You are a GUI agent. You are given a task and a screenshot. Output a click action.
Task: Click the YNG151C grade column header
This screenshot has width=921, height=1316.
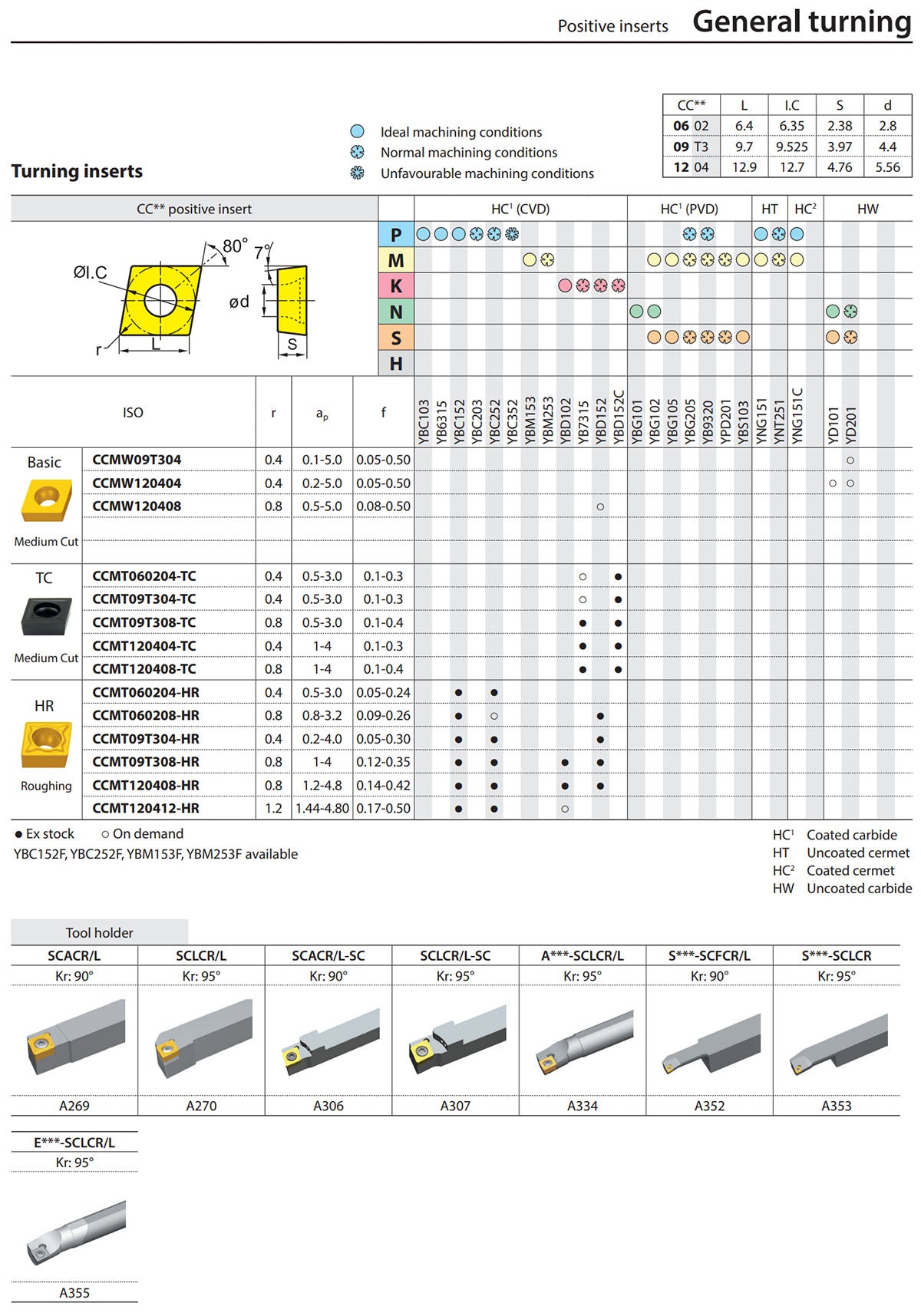coord(797,415)
